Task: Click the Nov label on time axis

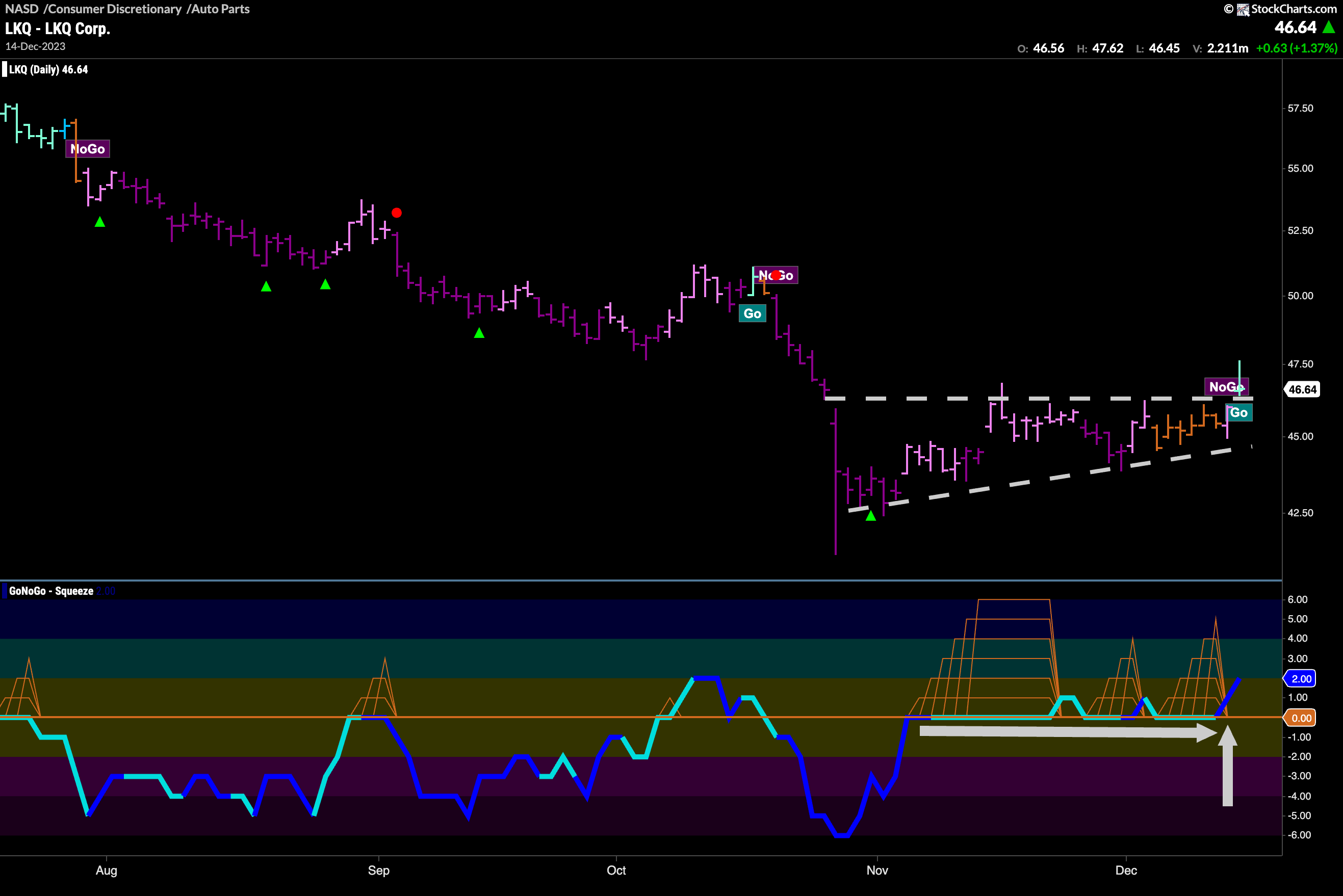Action: [x=877, y=871]
